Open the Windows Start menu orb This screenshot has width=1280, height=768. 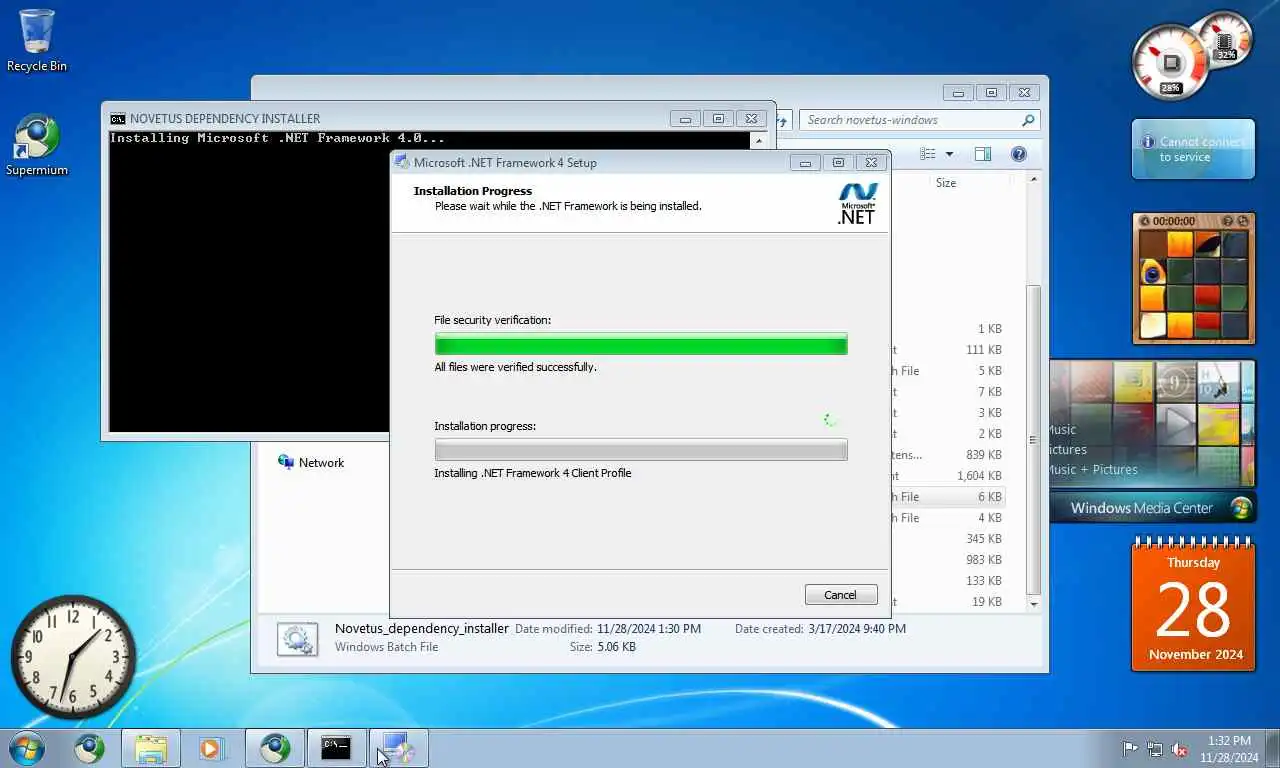click(26, 748)
